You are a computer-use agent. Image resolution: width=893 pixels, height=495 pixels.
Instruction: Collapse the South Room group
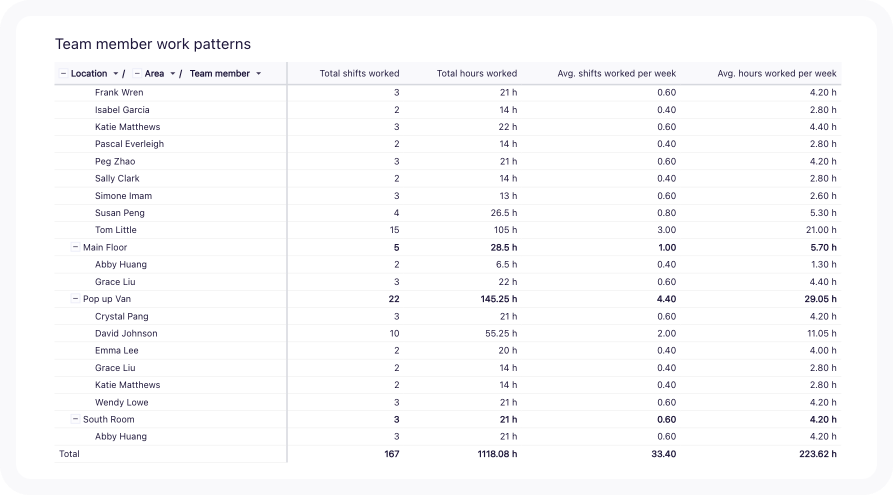pyautogui.click(x=75, y=419)
